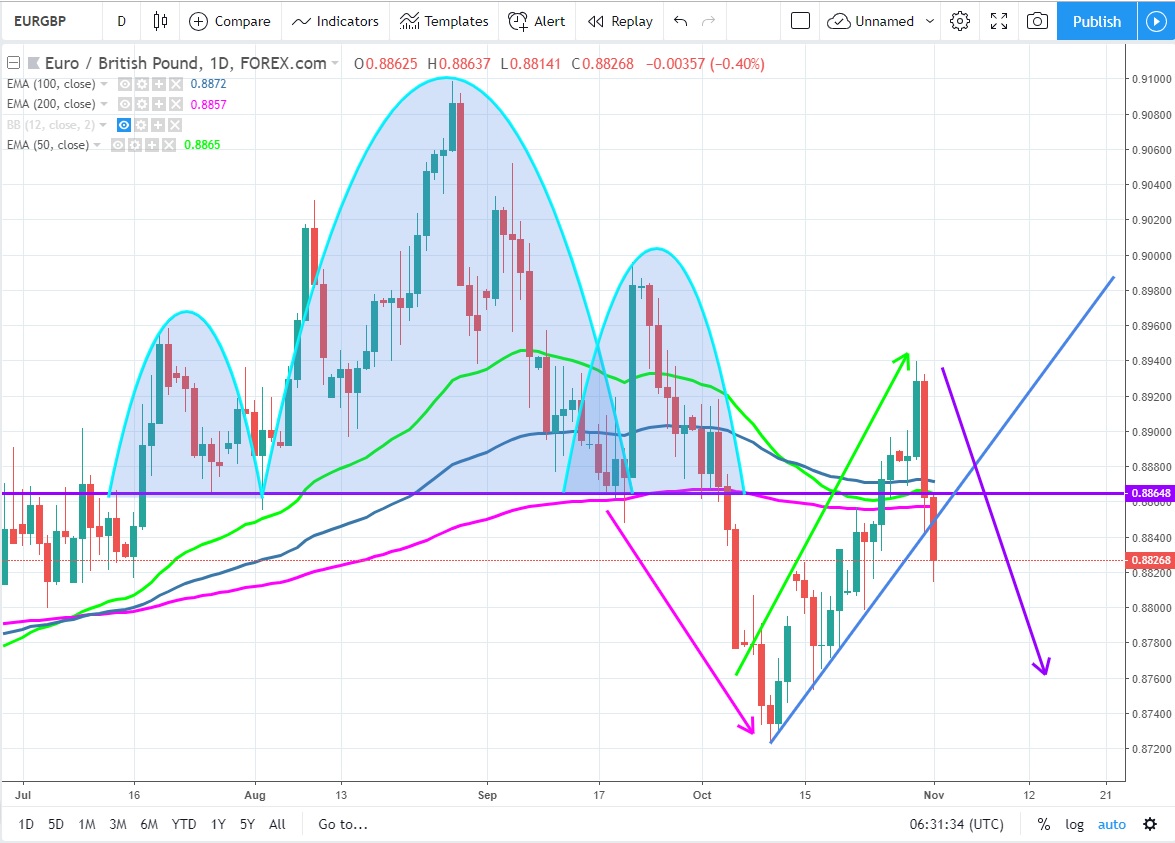Take a chart snapshot with the camera icon
1175x843 pixels.
point(1038,21)
